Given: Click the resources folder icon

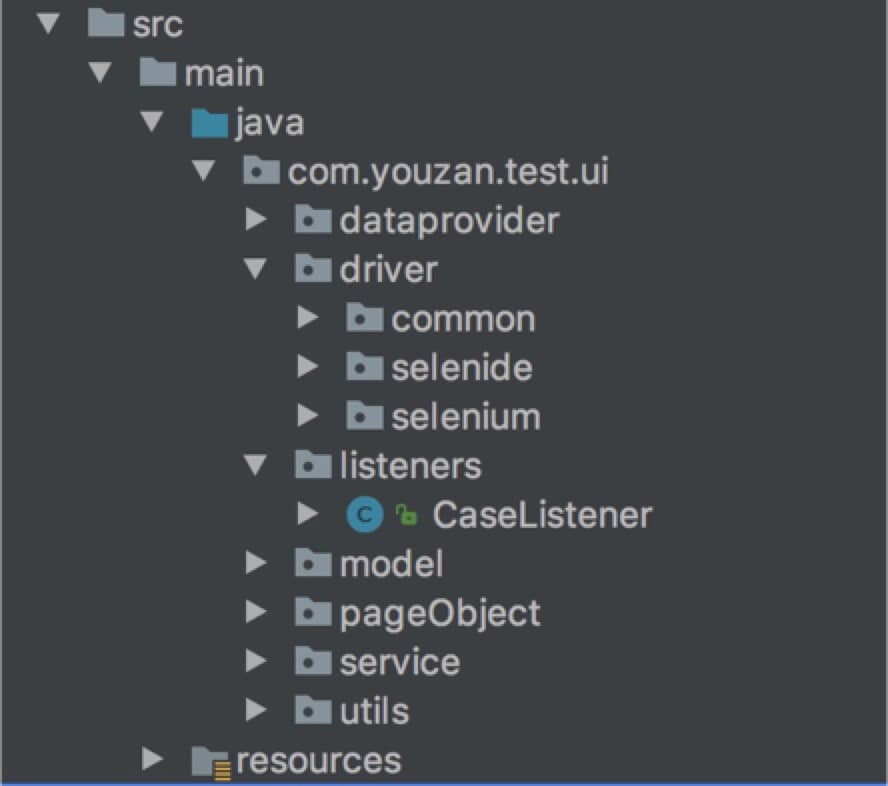Looking at the screenshot, I should [x=211, y=761].
